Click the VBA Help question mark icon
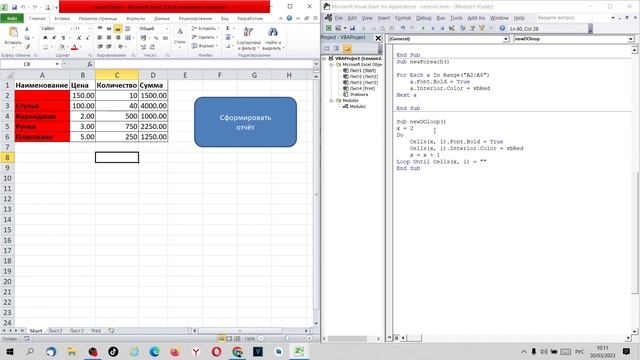 (x=502, y=29)
